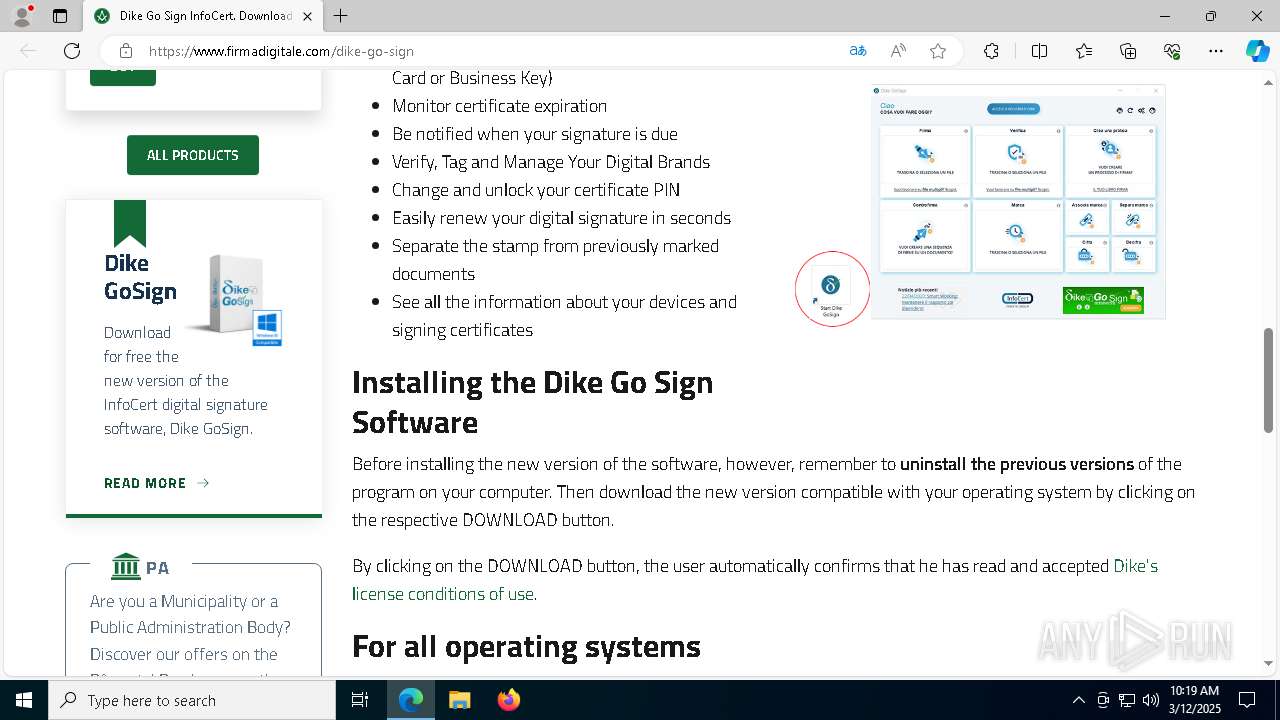Select text 'Easily renew your digital signature in seconds'
Image resolution: width=1280 pixels, height=720 pixels.
point(561,218)
